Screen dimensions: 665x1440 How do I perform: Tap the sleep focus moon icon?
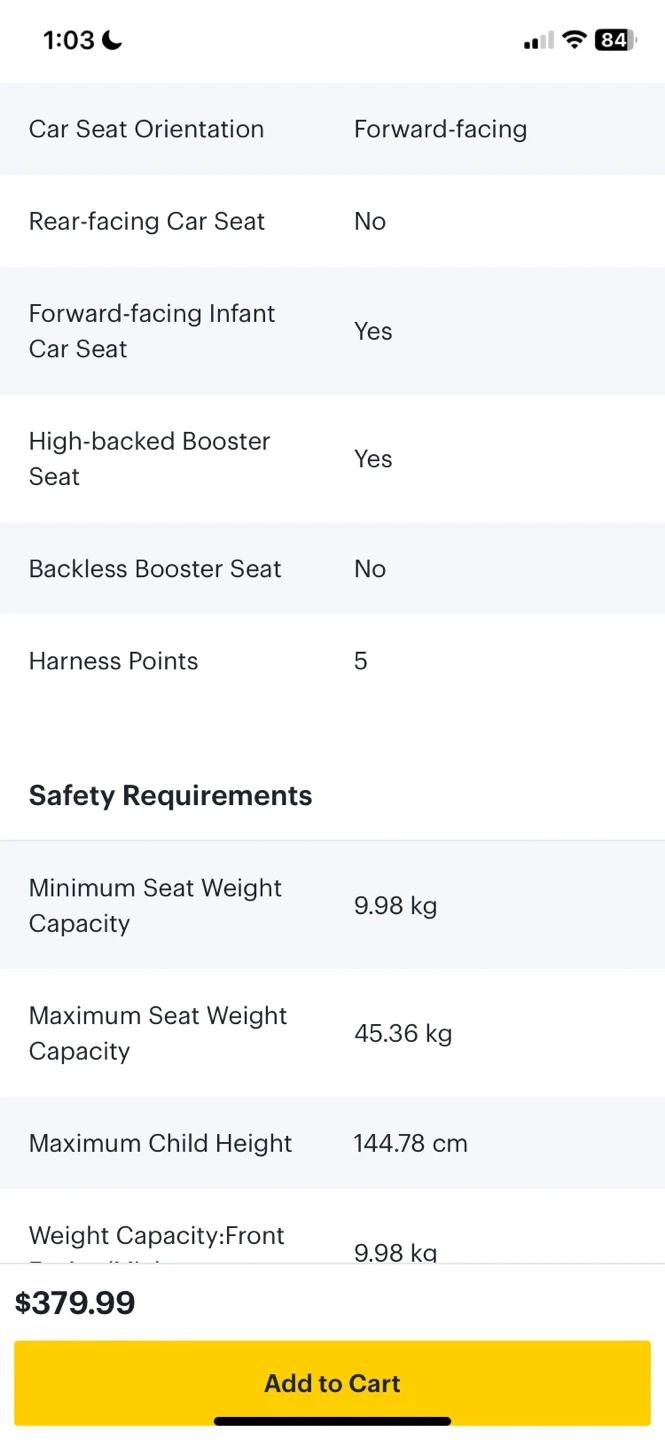pos(112,40)
